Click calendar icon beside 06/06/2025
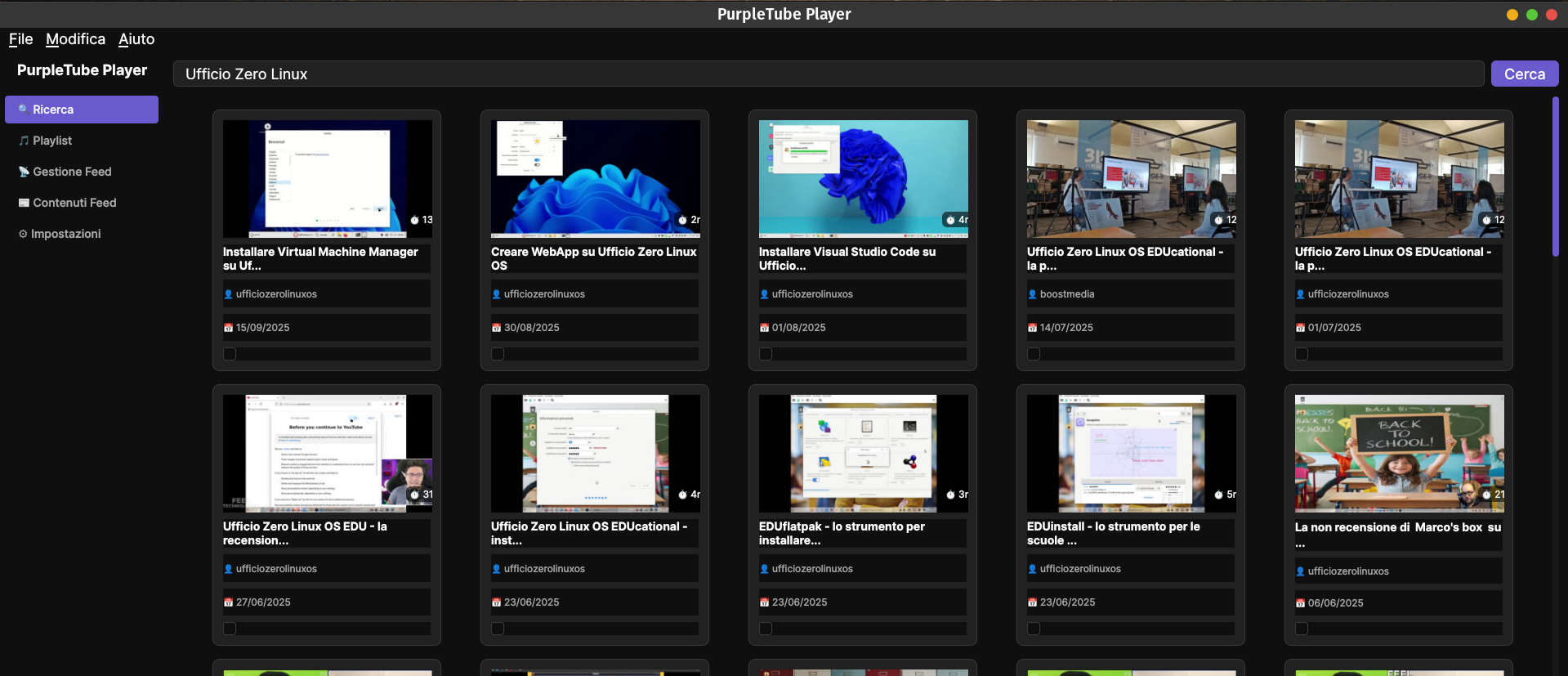Viewport: 1568px width, 676px height. tap(1300, 603)
